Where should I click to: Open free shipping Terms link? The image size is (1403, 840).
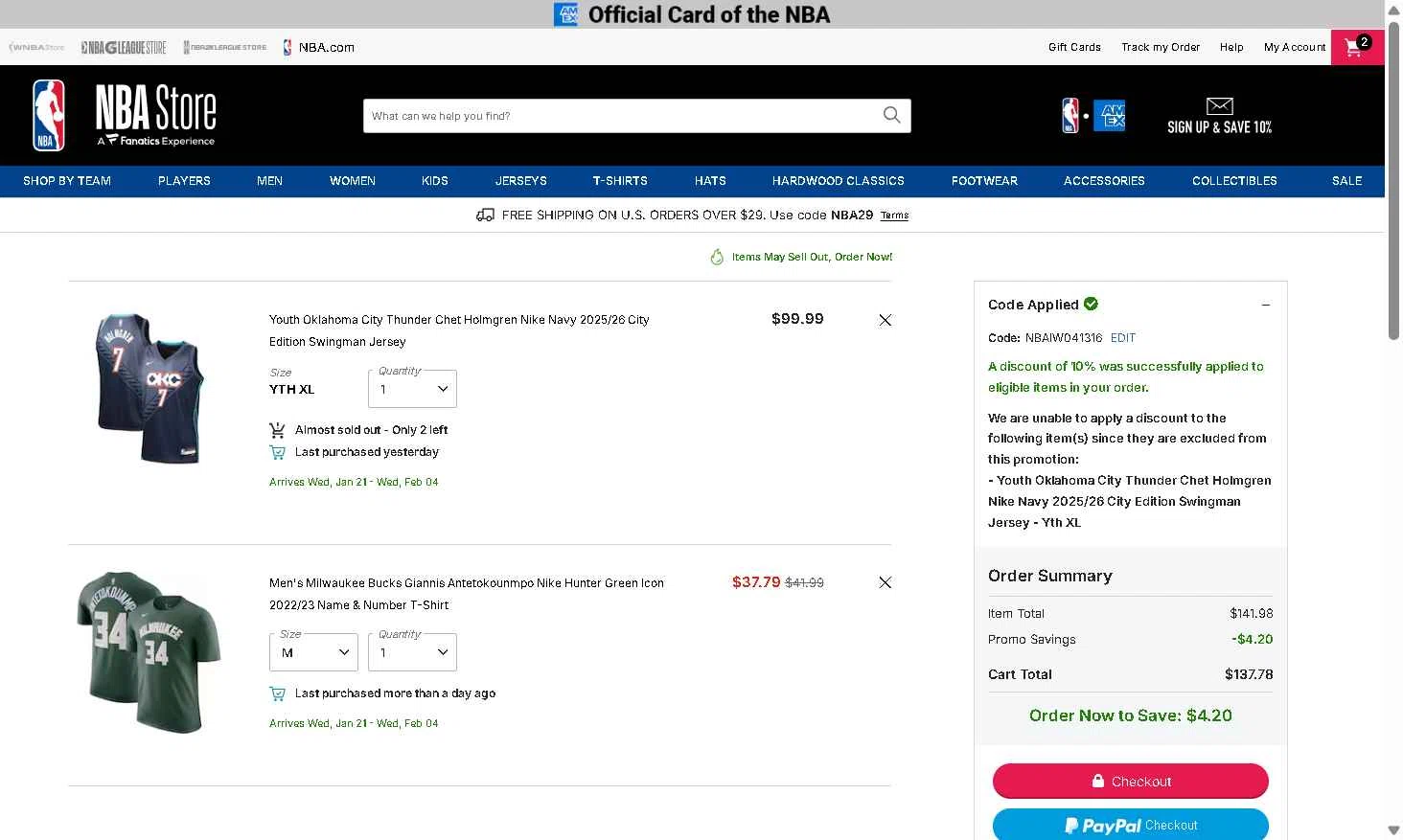coord(894,216)
